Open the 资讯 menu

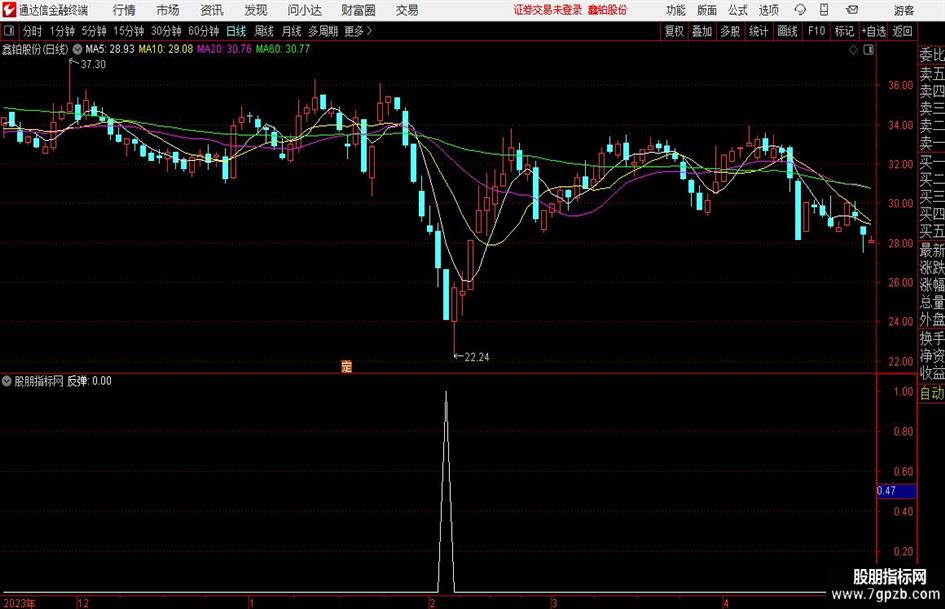pyautogui.click(x=212, y=10)
